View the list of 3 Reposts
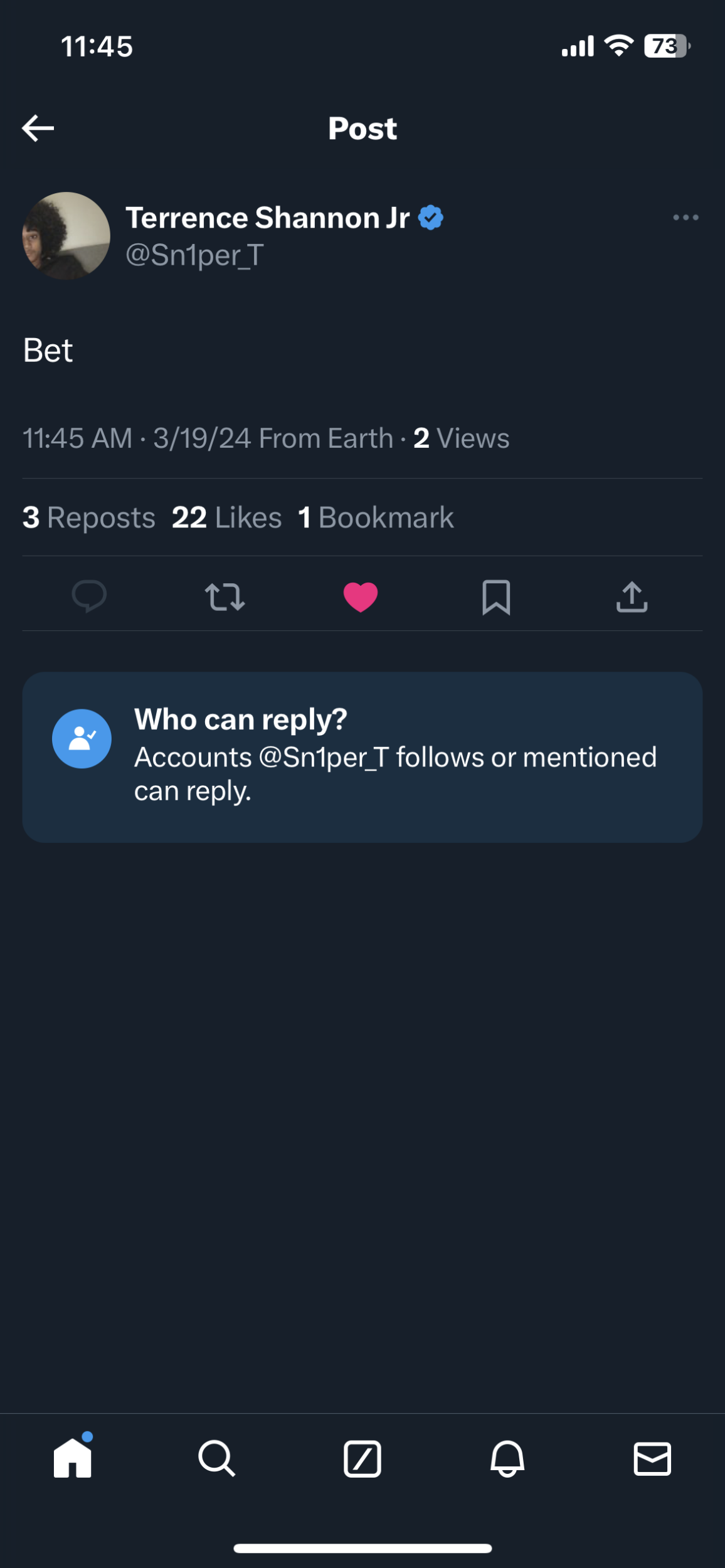Viewport: 725px width, 1568px height. pyautogui.click(x=89, y=517)
